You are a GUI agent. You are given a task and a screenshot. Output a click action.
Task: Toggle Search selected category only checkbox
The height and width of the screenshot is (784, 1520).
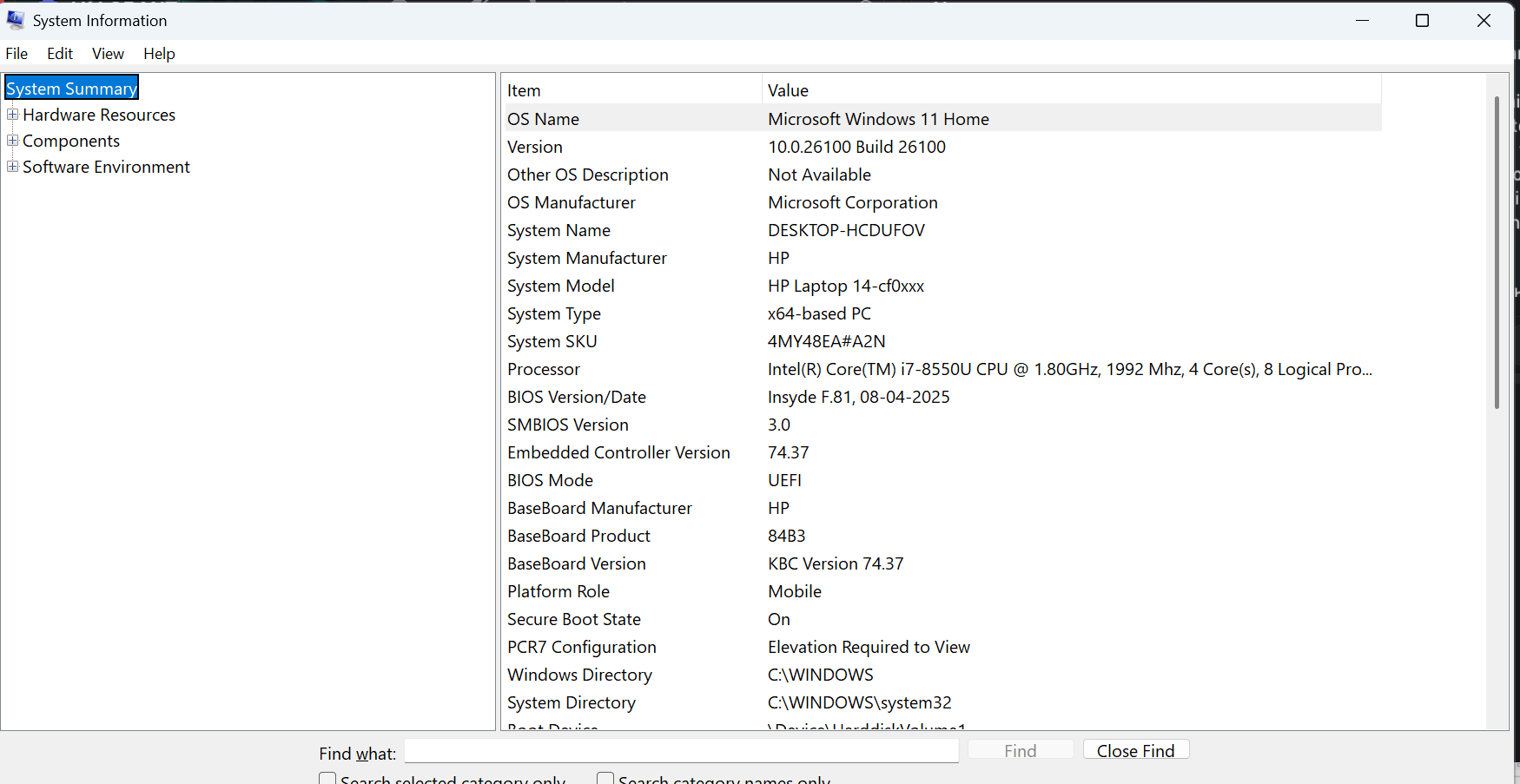click(x=327, y=779)
